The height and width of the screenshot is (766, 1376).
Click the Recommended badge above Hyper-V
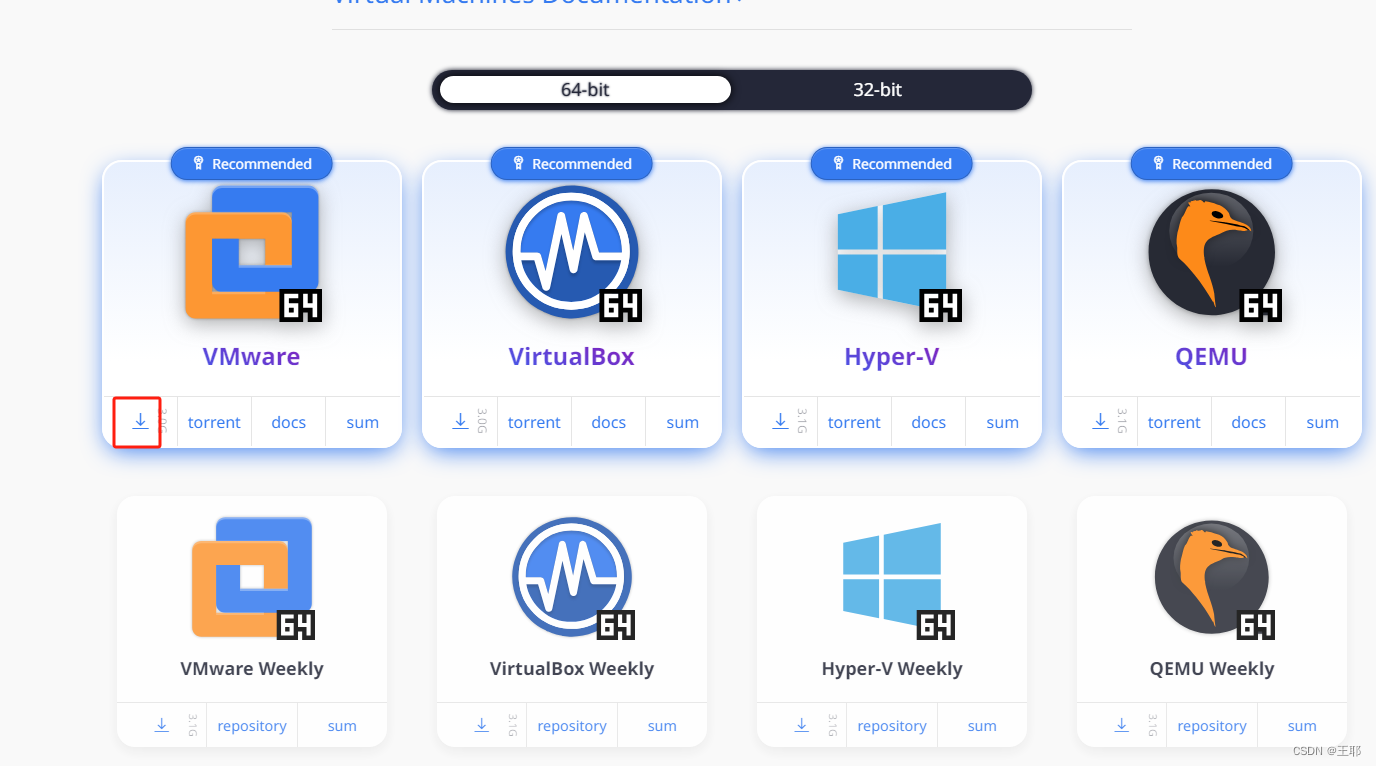(892, 164)
